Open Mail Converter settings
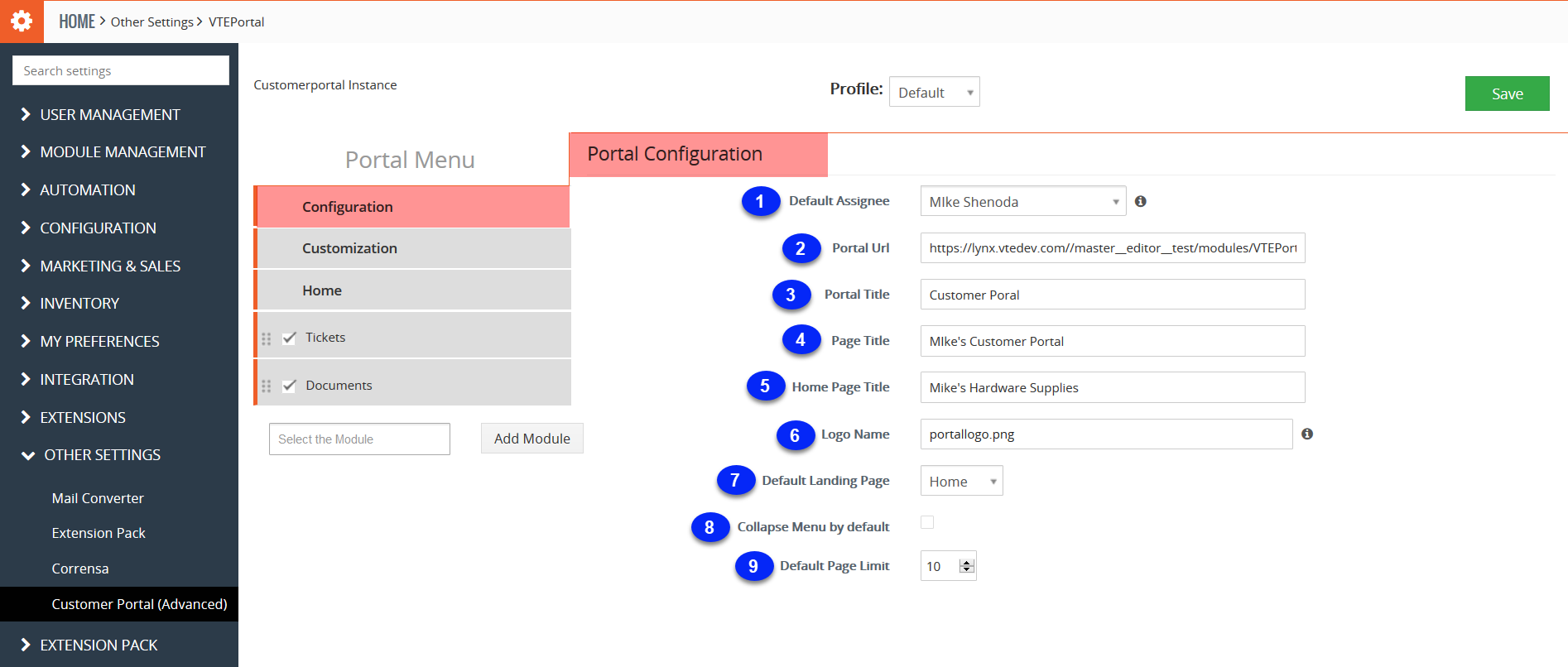Screen dimensions: 1568x667 pos(98,498)
